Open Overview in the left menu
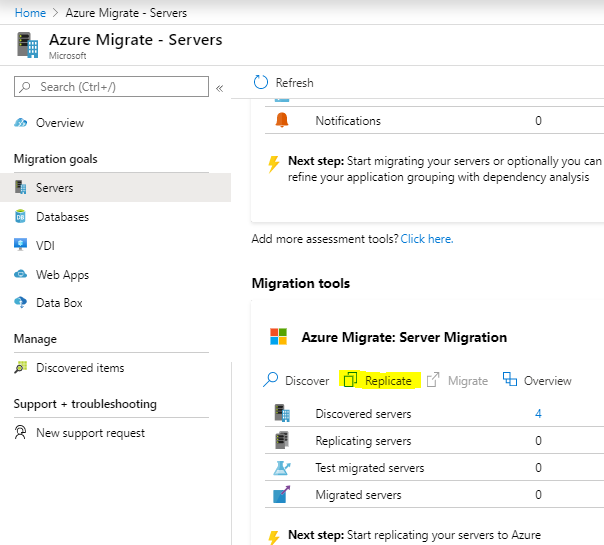 tap(60, 123)
